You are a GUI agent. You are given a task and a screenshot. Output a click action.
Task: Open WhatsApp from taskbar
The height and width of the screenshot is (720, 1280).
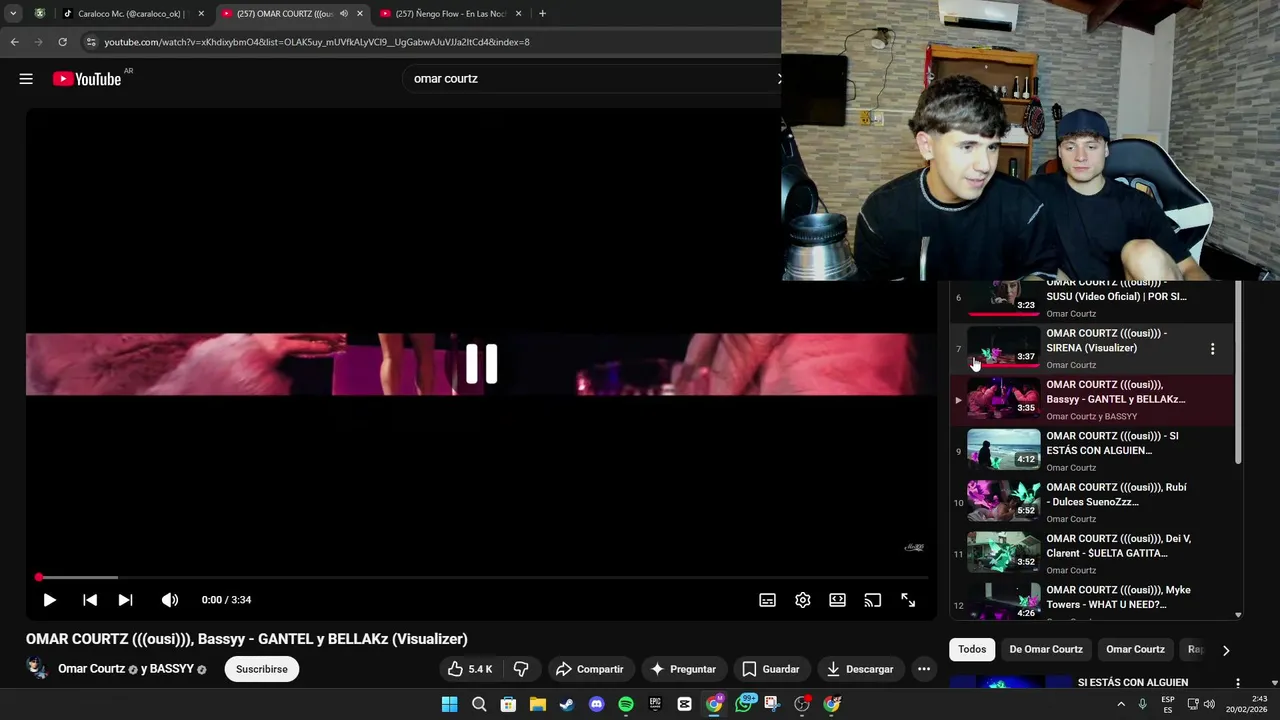pos(743,704)
